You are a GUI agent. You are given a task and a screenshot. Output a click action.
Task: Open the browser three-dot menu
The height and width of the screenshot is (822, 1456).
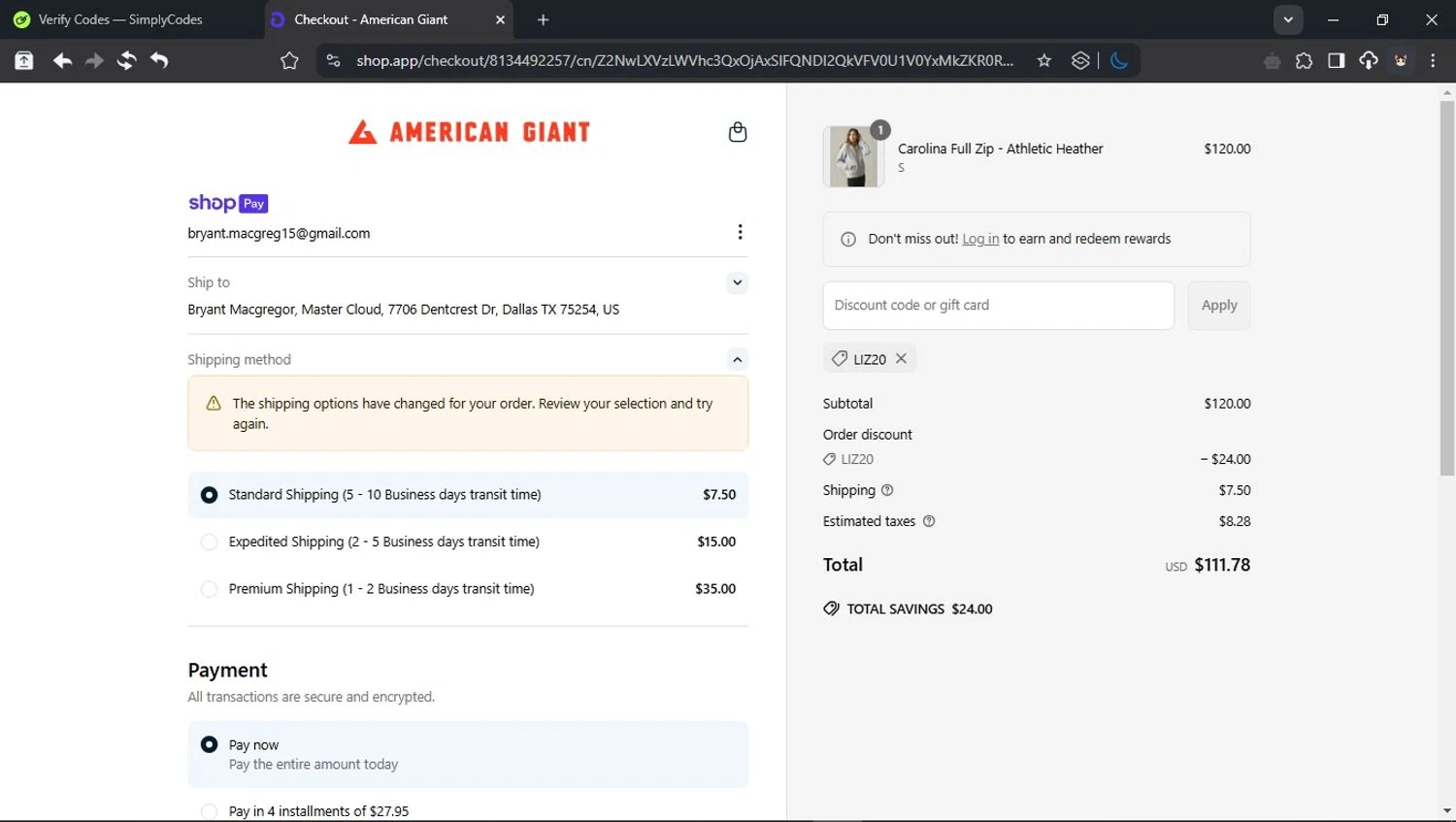pos(1433,60)
